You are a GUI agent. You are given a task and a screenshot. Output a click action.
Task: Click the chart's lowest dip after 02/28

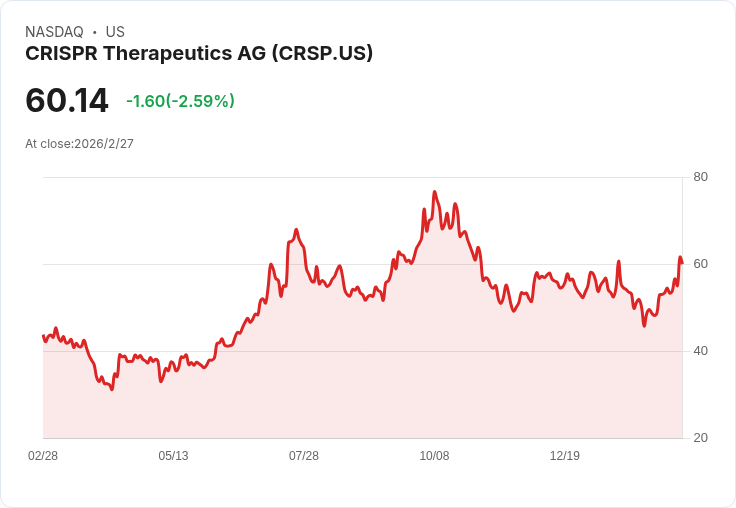tap(112, 389)
